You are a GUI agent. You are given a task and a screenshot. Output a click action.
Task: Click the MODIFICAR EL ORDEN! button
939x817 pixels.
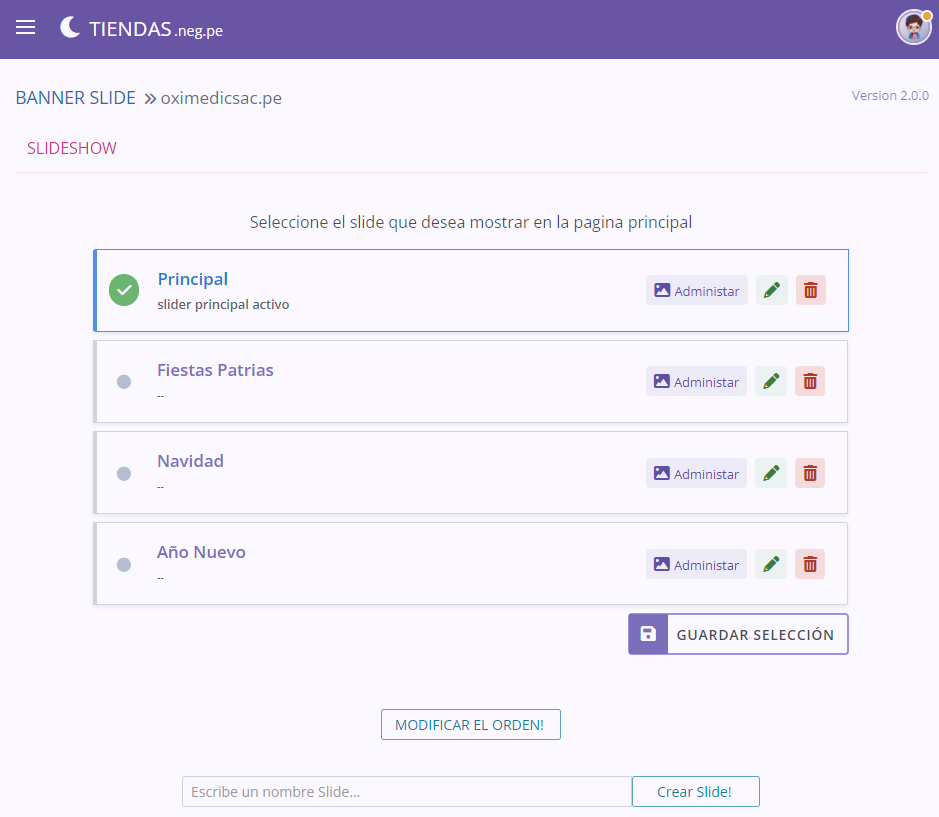470,725
